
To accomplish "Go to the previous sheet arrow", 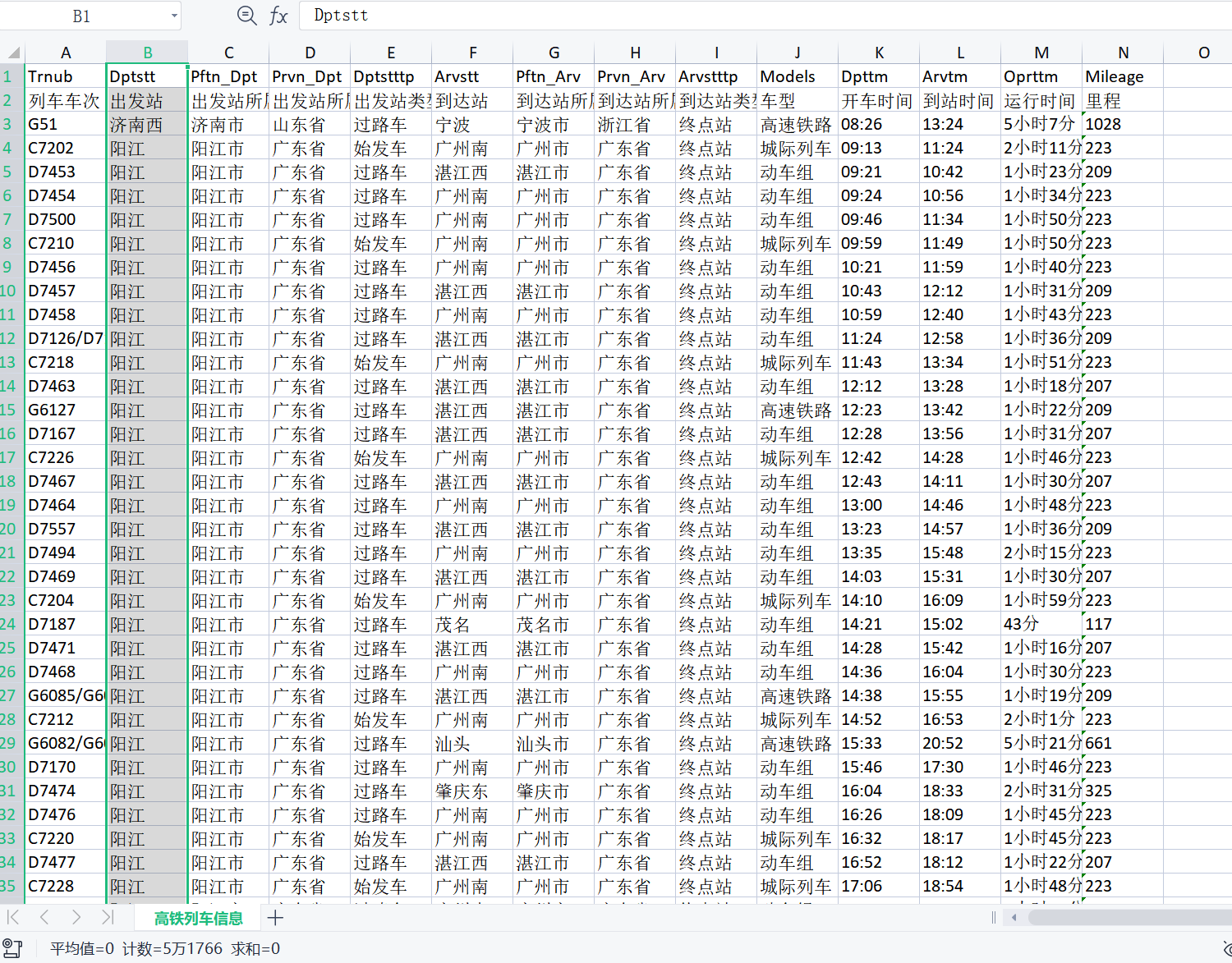I will pyautogui.click(x=44, y=917).
